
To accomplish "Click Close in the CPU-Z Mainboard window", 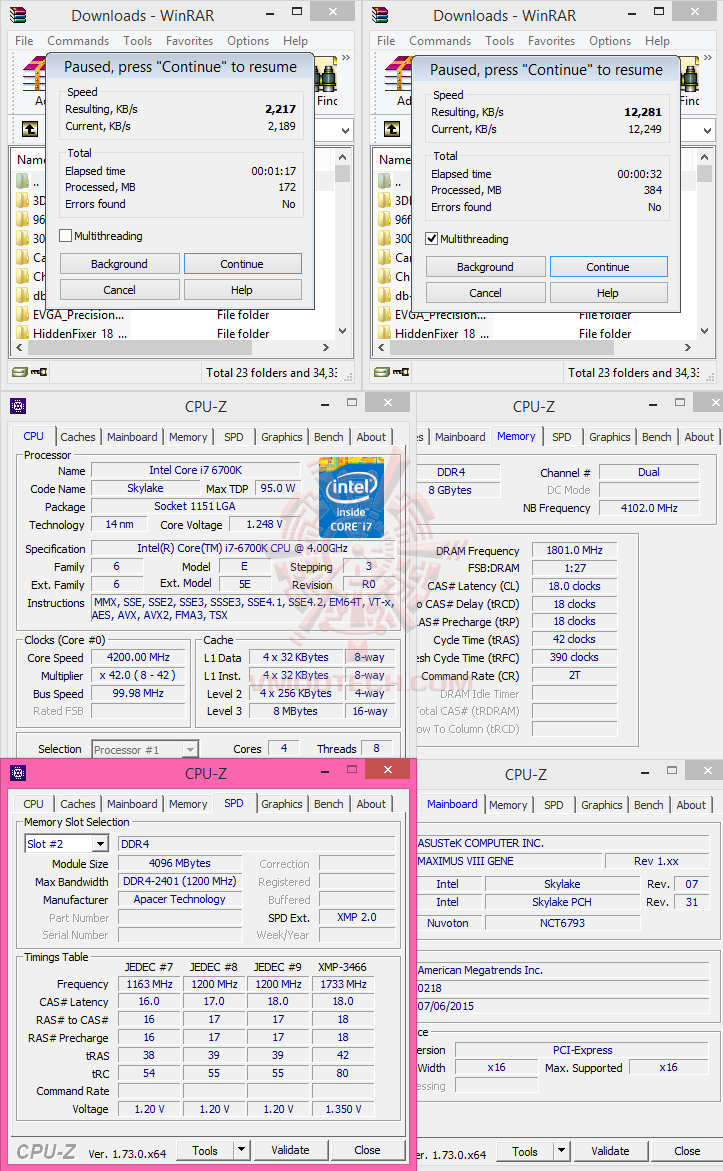I will (686, 1151).
